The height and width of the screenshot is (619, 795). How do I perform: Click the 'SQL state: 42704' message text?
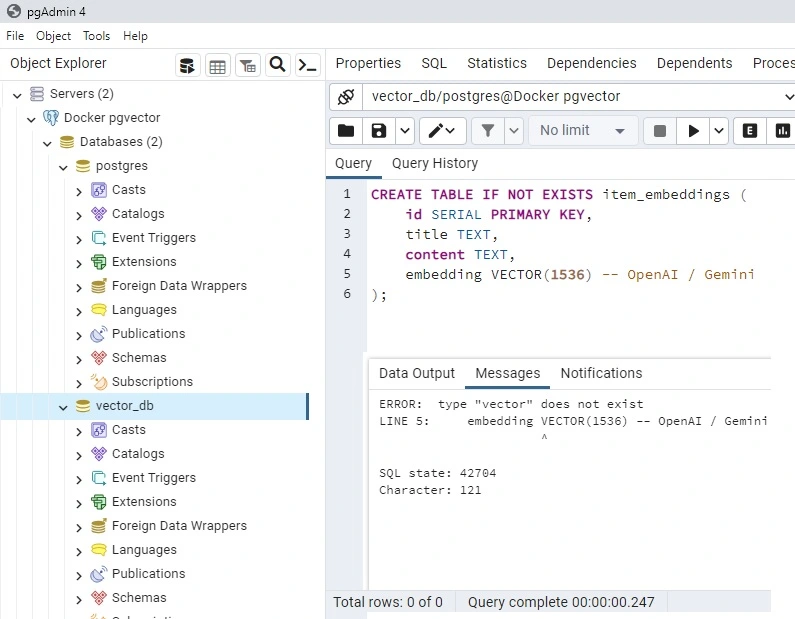coord(438,474)
